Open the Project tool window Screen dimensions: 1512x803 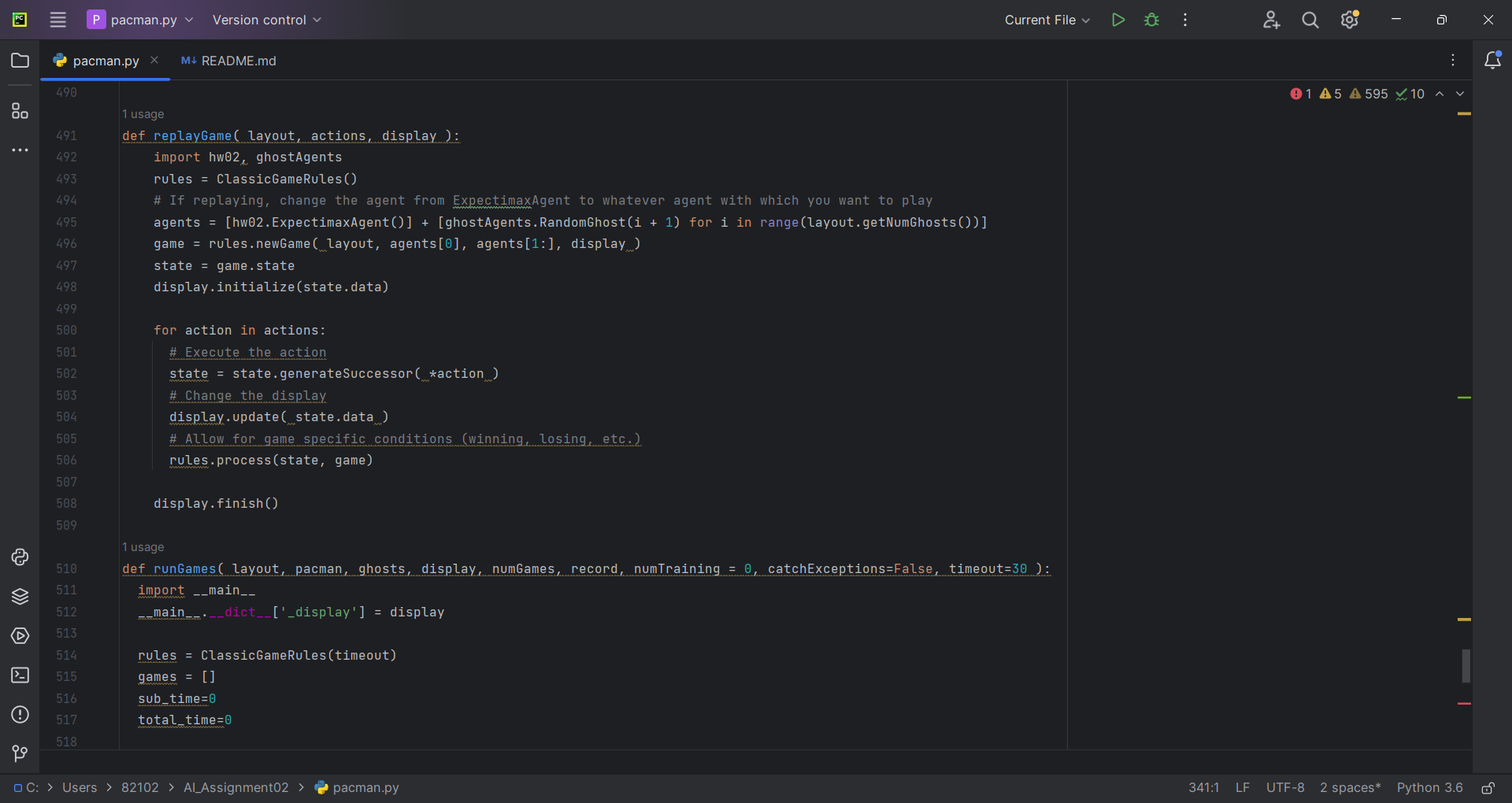[20, 60]
